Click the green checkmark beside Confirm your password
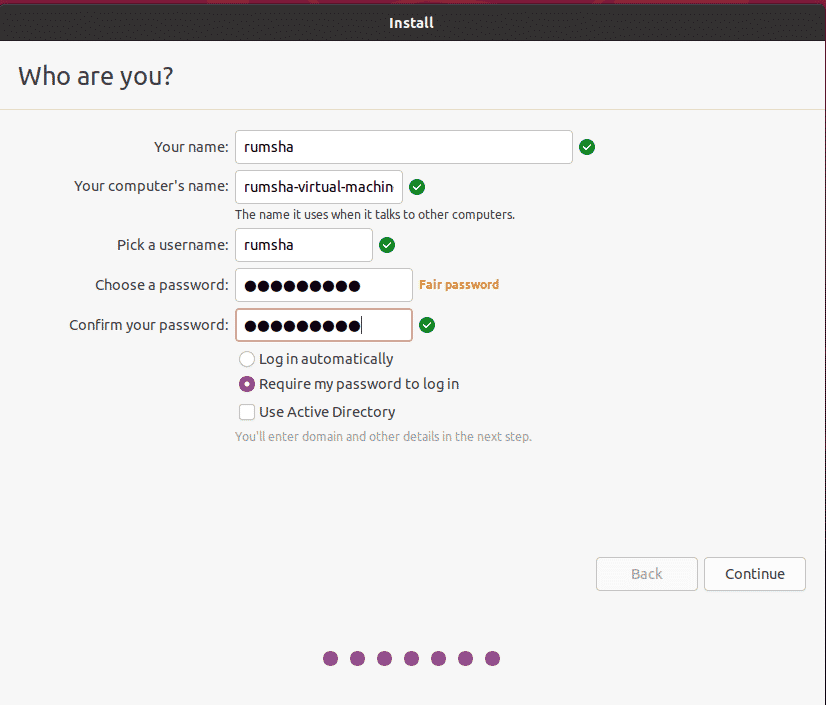This screenshot has height=705, width=826. (x=427, y=325)
